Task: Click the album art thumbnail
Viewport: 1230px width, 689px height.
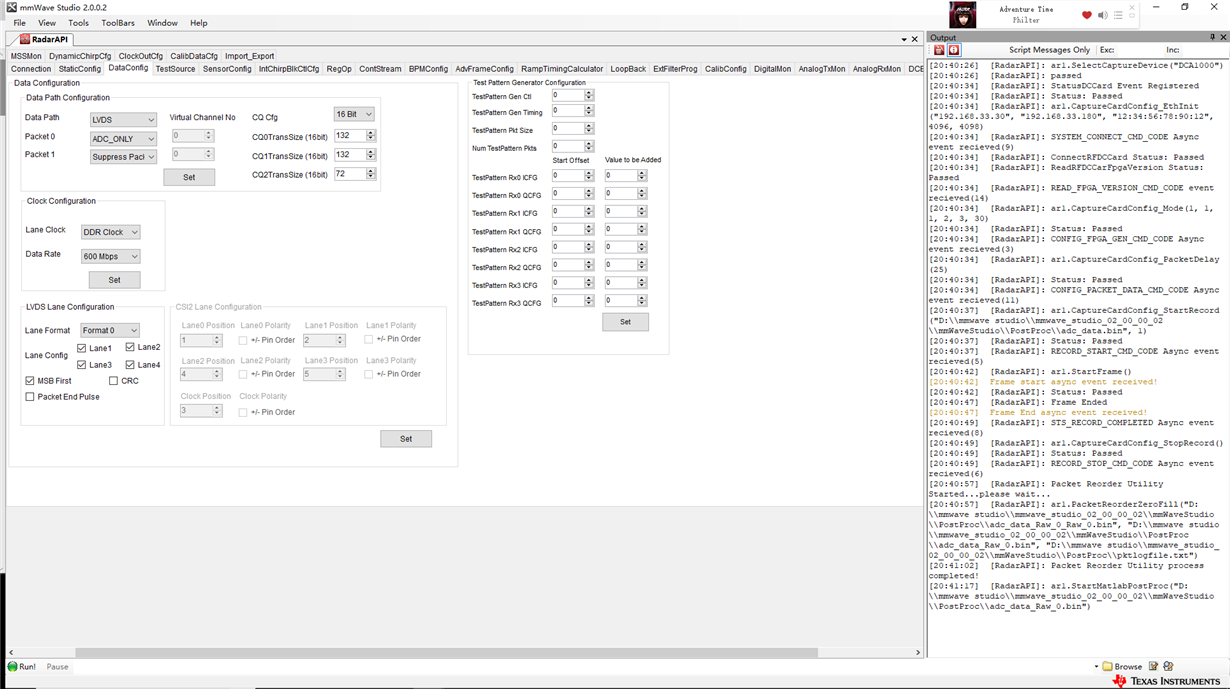Action: [963, 15]
